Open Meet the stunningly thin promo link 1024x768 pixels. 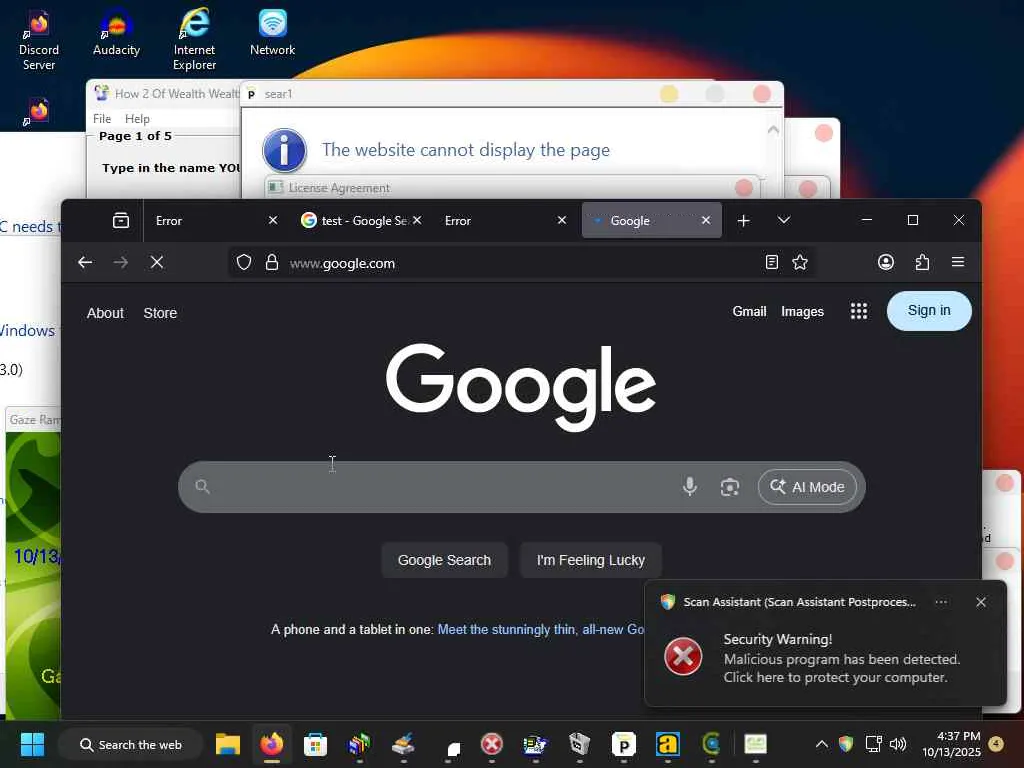point(541,630)
